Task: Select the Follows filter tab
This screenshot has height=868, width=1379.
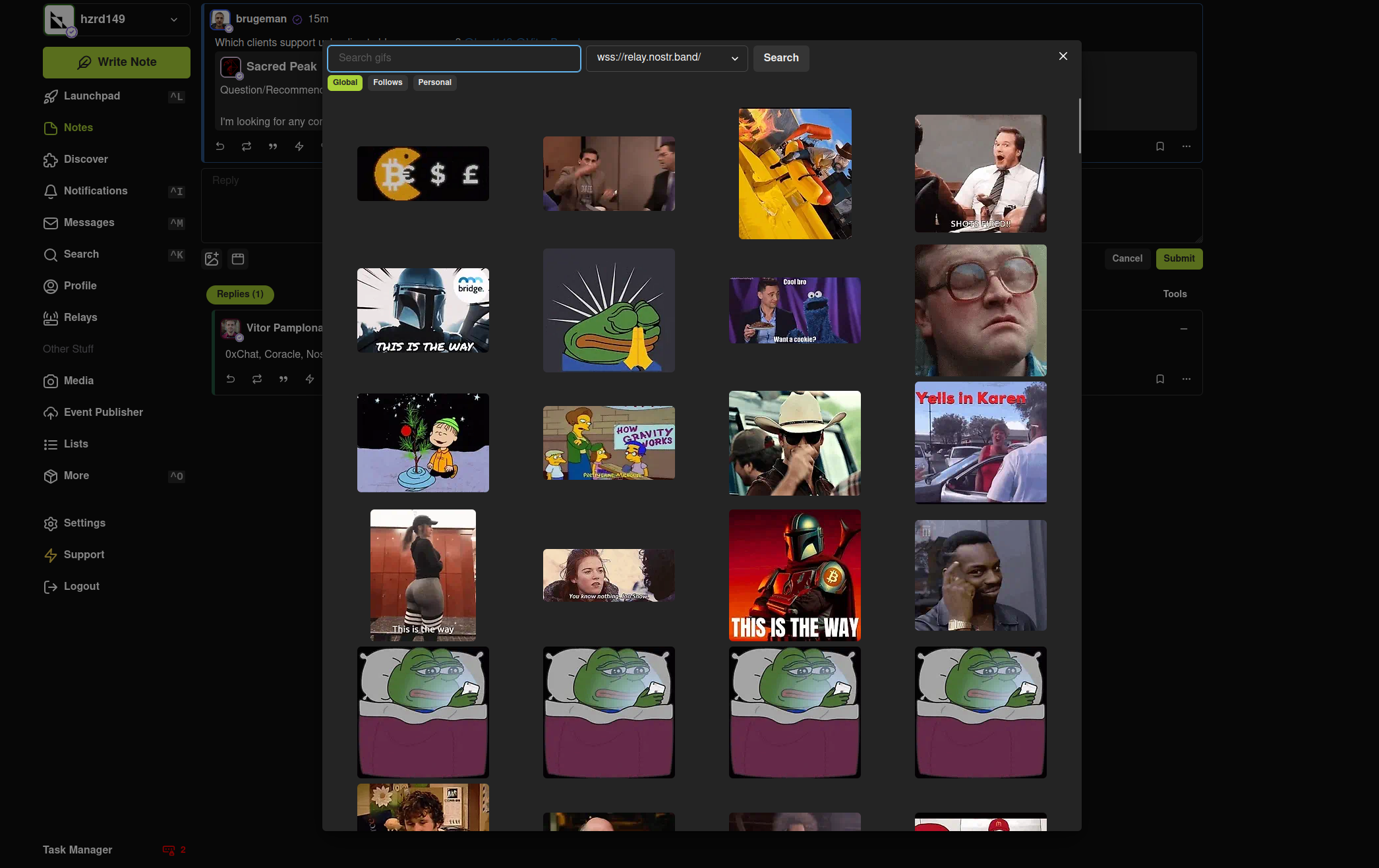Action: pyautogui.click(x=388, y=82)
